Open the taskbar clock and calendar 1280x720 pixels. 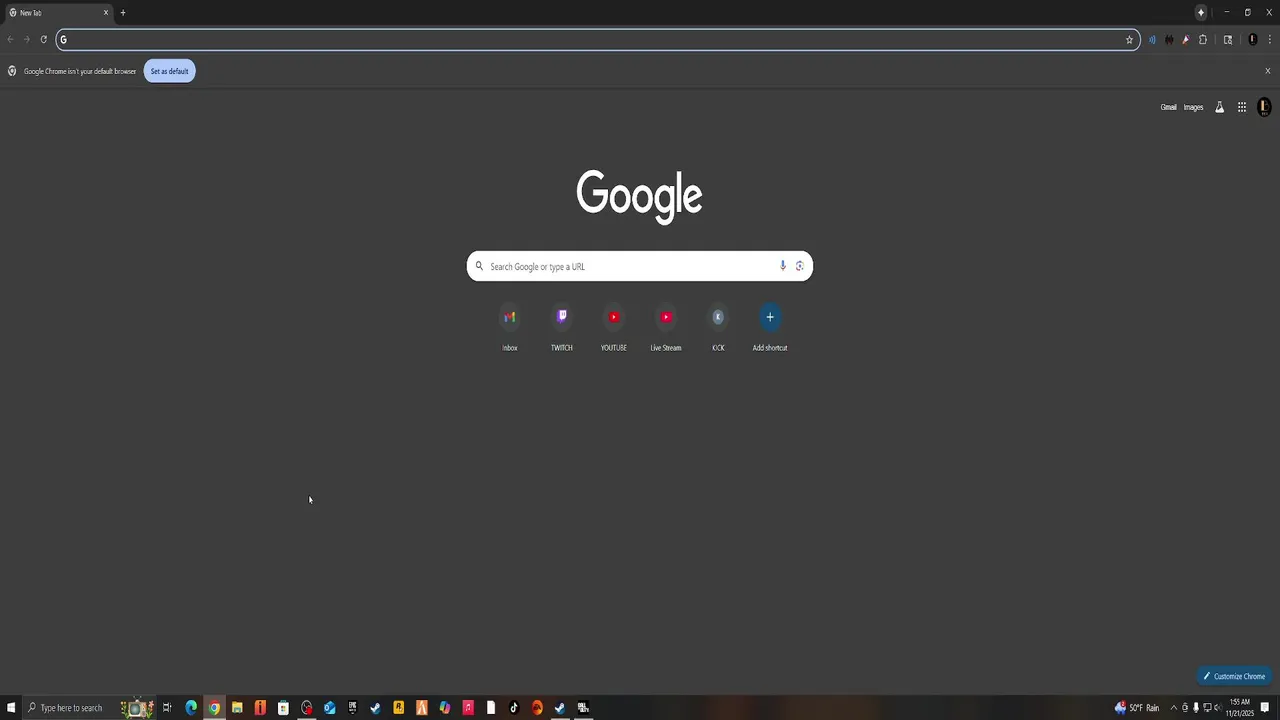coord(1241,708)
